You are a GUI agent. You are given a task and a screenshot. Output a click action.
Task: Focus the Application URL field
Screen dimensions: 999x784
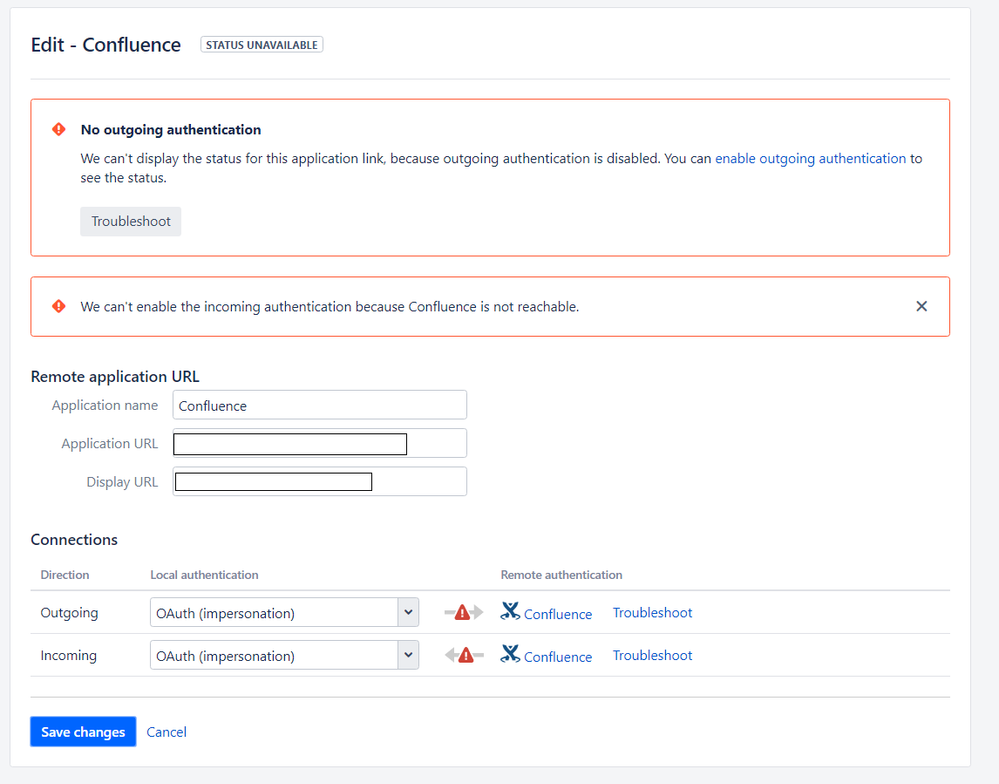coord(320,443)
